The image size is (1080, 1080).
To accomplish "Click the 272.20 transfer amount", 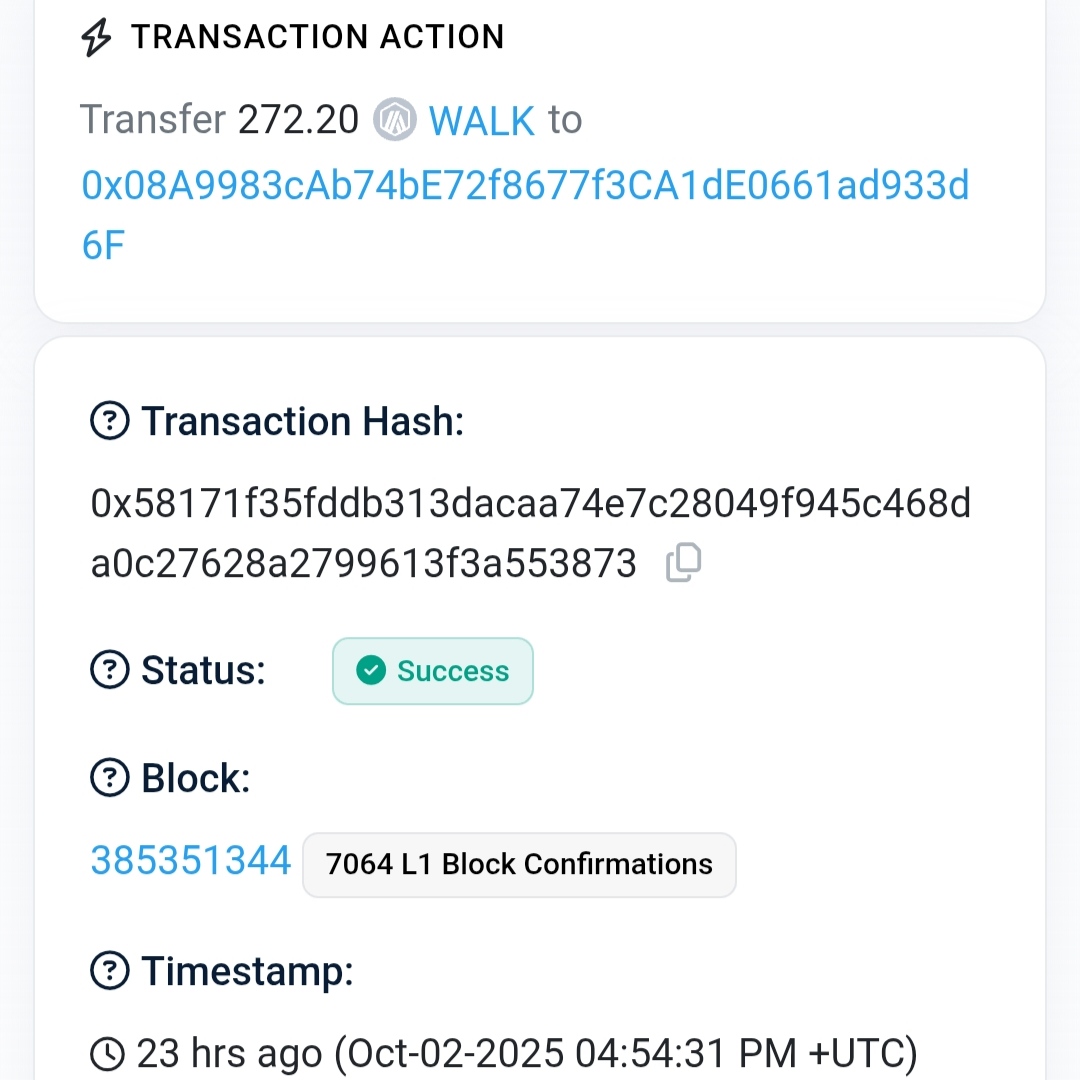I will click(298, 121).
